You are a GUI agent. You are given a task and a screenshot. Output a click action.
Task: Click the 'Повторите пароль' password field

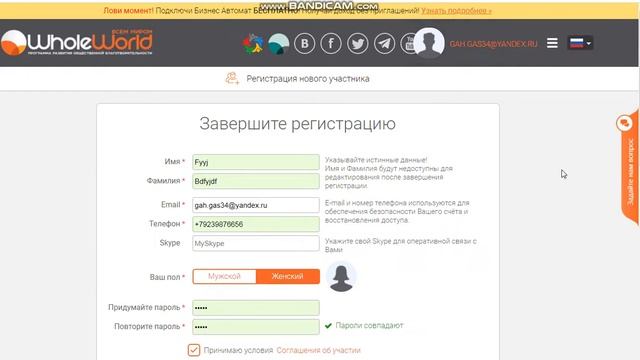256,327
